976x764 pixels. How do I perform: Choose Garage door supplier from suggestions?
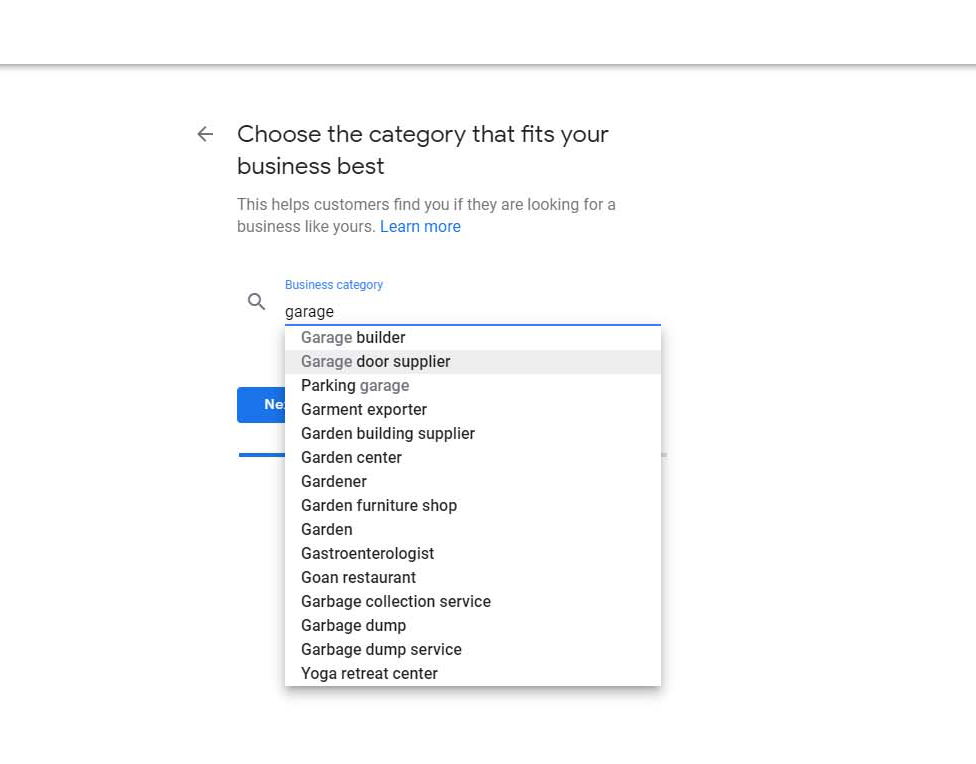pyautogui.click(x=375, y=361)
